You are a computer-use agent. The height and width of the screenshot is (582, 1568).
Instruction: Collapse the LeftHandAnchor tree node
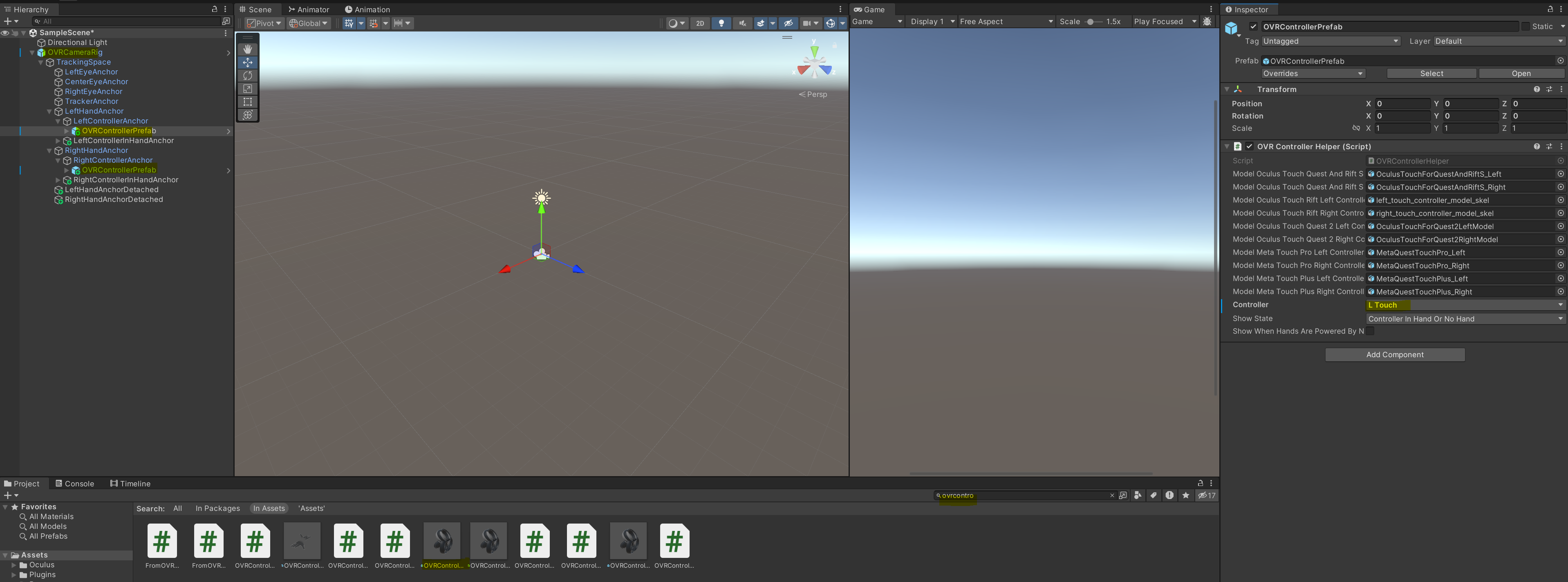tap(49, 112)
